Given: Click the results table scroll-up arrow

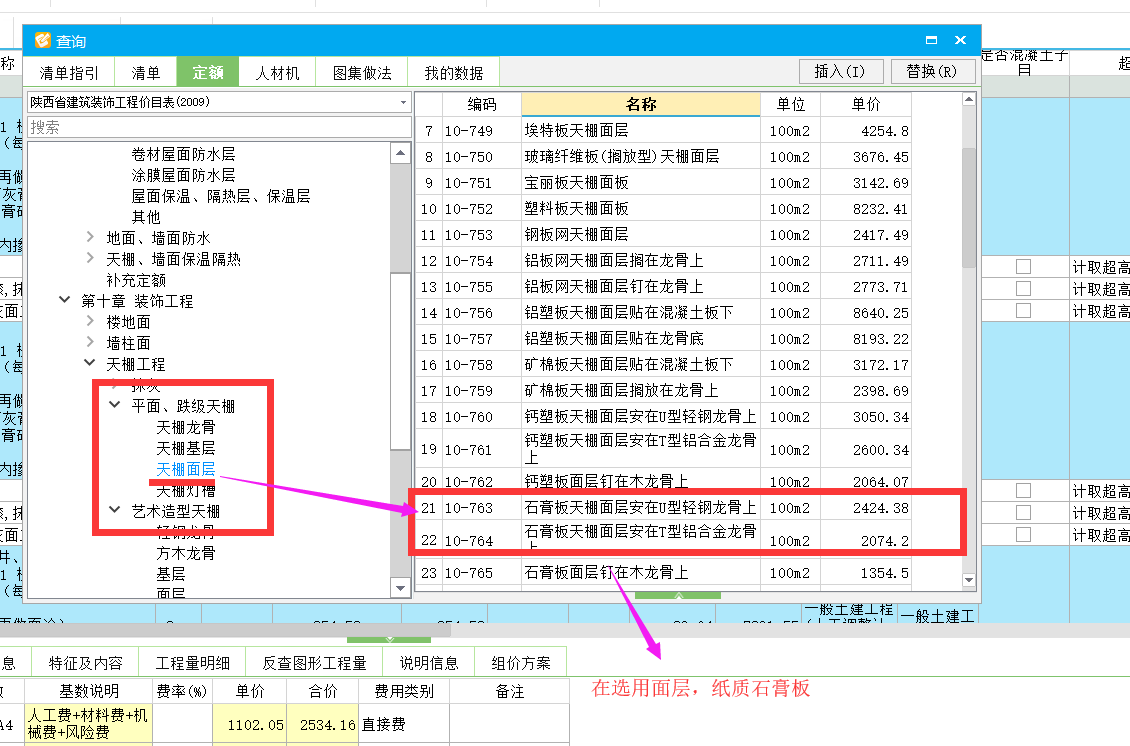Looking at the screenshot, I should [969, 99].
